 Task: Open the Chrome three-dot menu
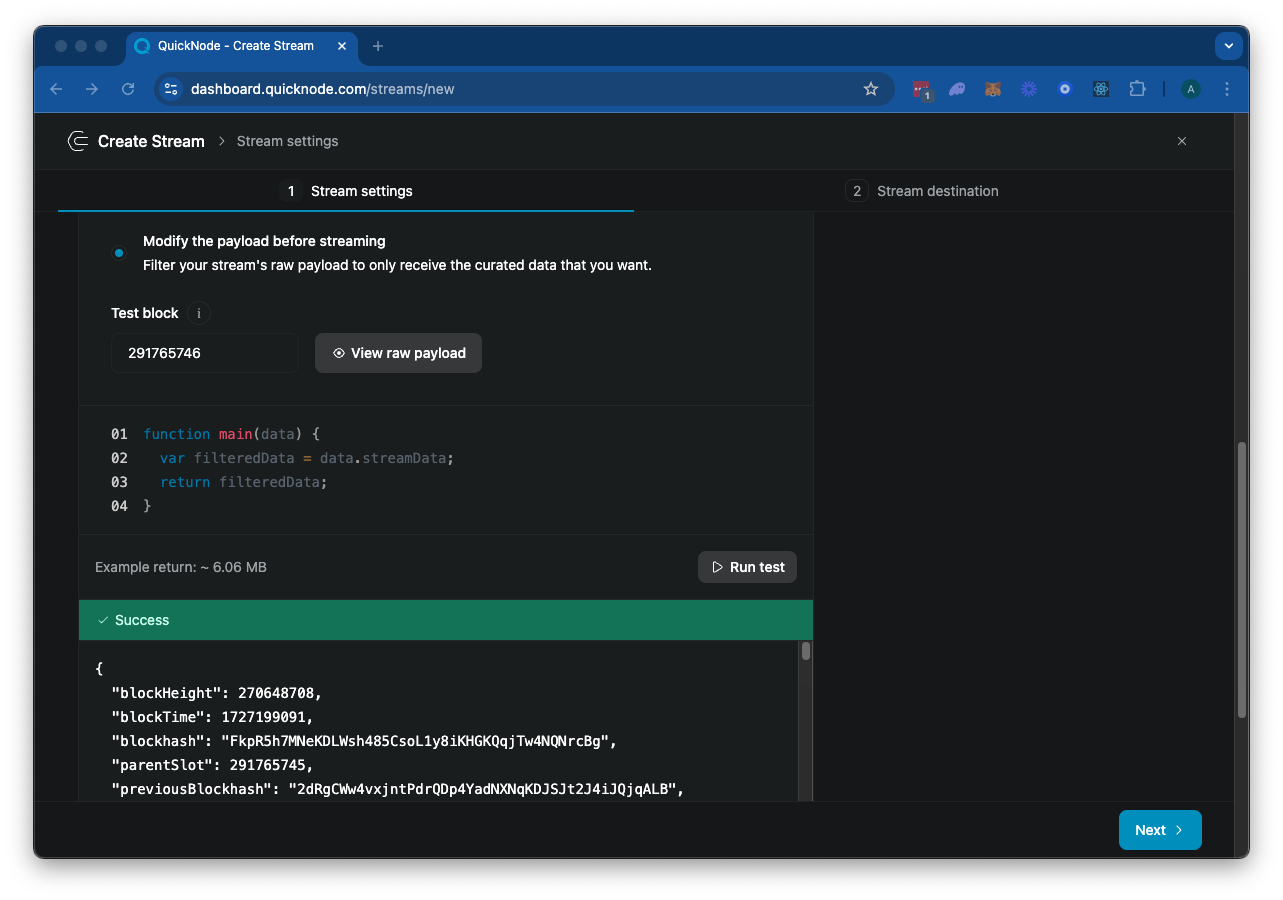(1227, 89)
